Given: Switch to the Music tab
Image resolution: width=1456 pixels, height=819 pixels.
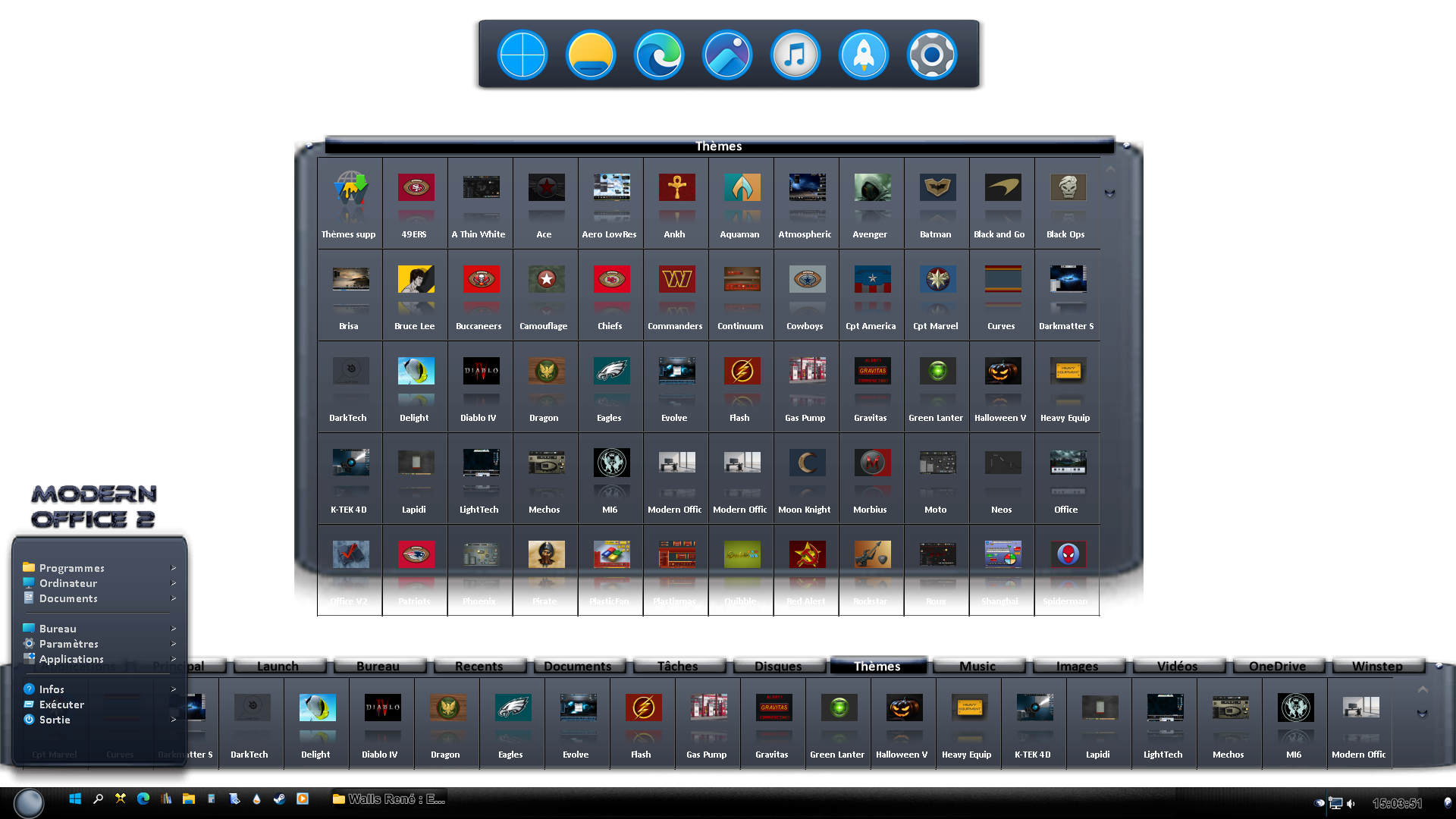Looking at the screenshot, I should coord(977,666).
